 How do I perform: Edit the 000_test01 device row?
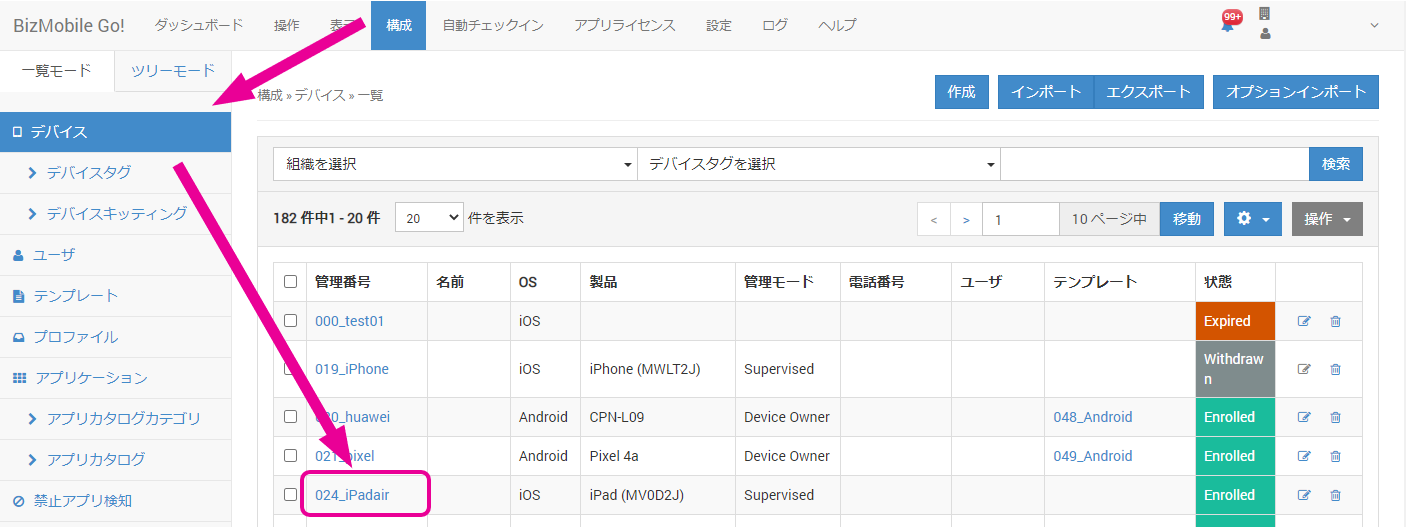(1304, 321)
